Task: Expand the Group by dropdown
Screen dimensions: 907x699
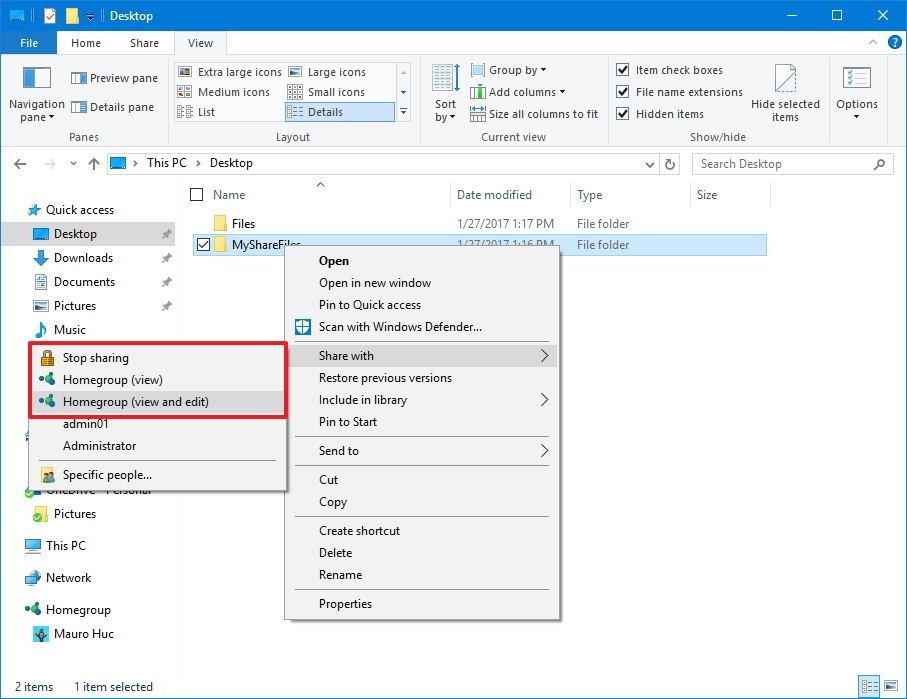Action: click(x=517, y=70)
